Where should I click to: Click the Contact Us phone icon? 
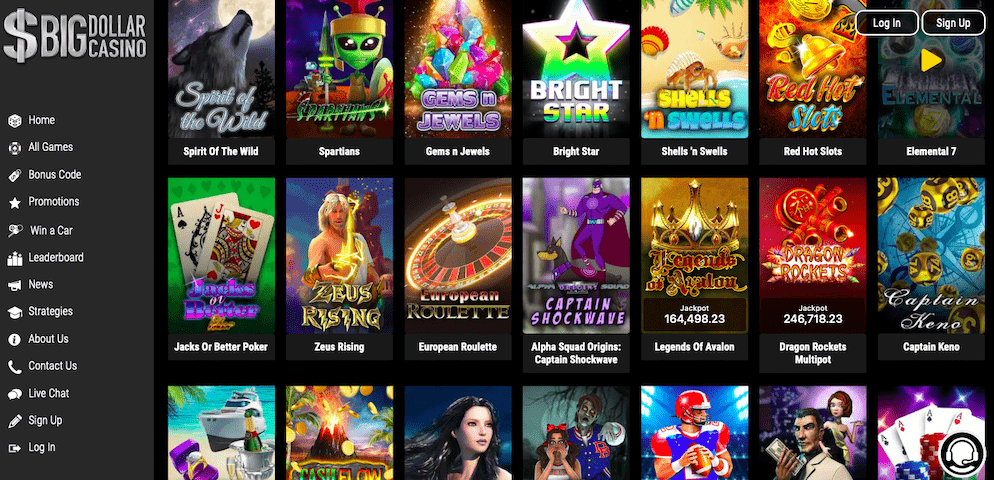point(15,366)
